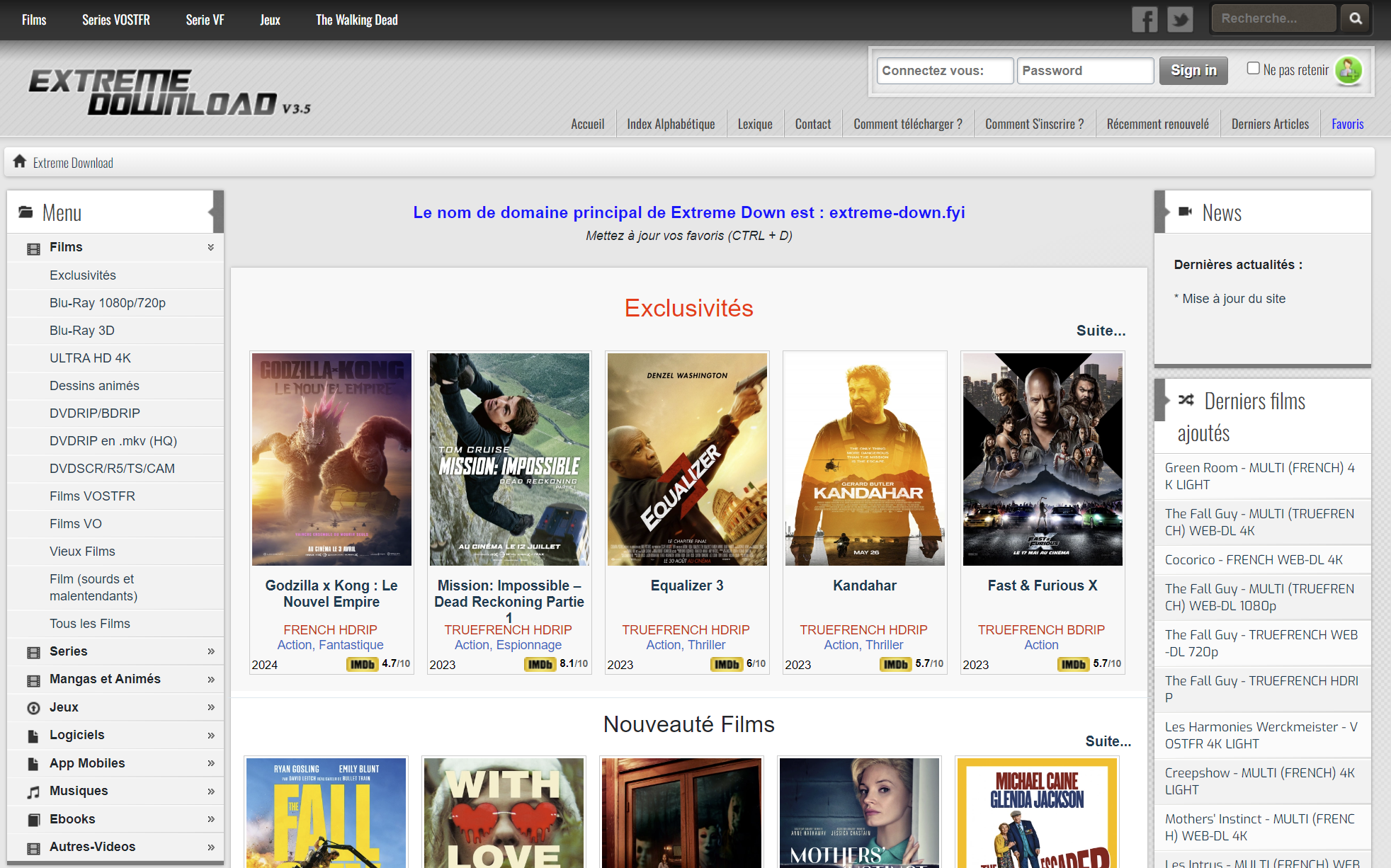Open Derniers Articles tab
The width and height of the screenshot is (1391, 868).
pyautogui.click(x=1270, y=124)
